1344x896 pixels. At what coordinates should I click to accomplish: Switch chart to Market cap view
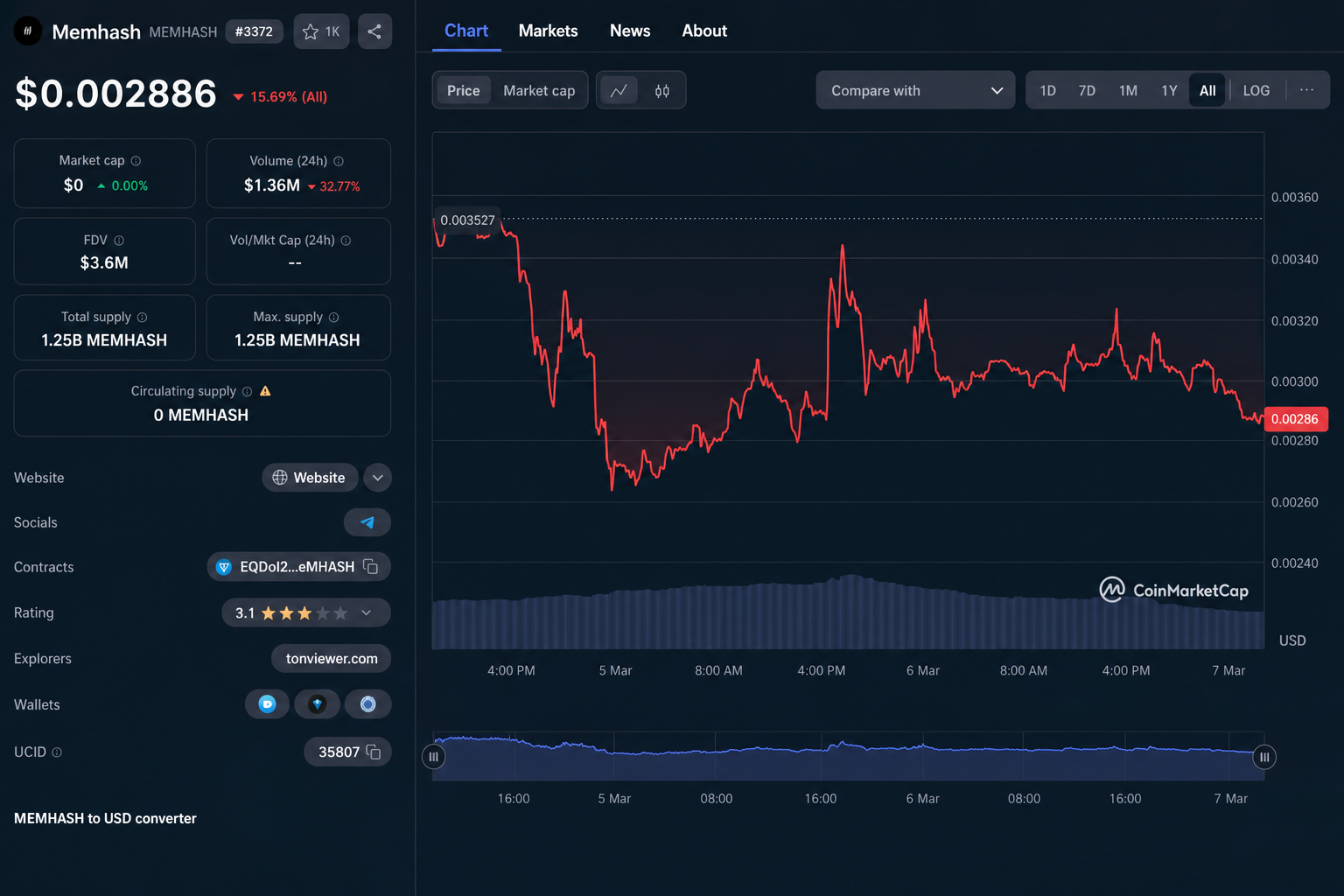(x=539, y=90)
